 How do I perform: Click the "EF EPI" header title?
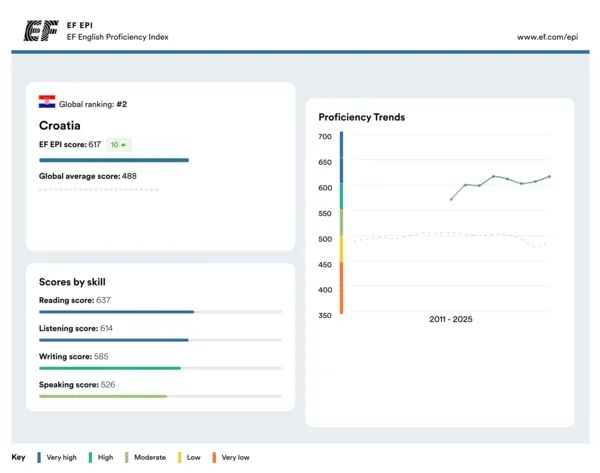point(80,25)
